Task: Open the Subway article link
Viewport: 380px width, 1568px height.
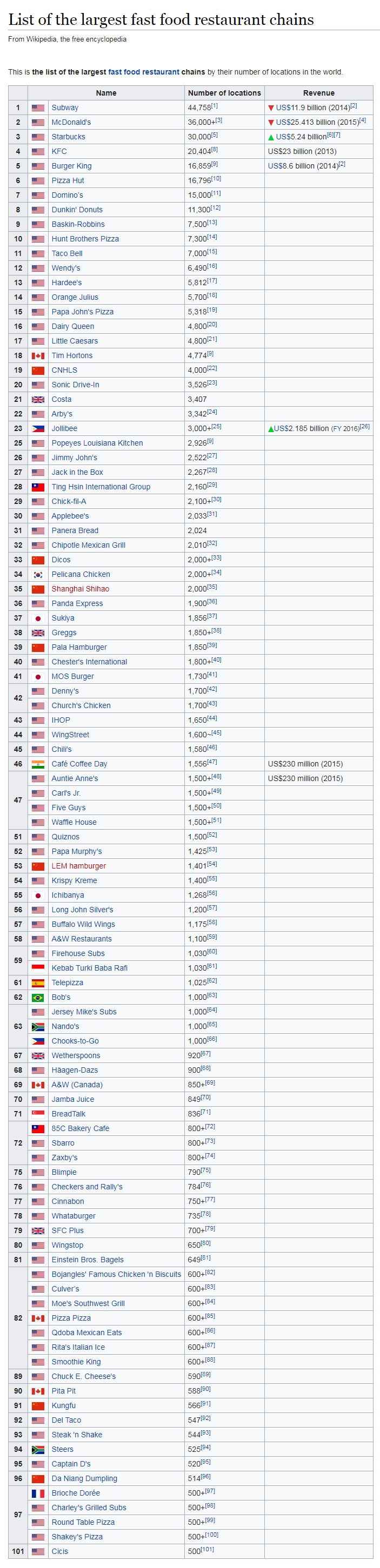Action: tap(64, 107)
